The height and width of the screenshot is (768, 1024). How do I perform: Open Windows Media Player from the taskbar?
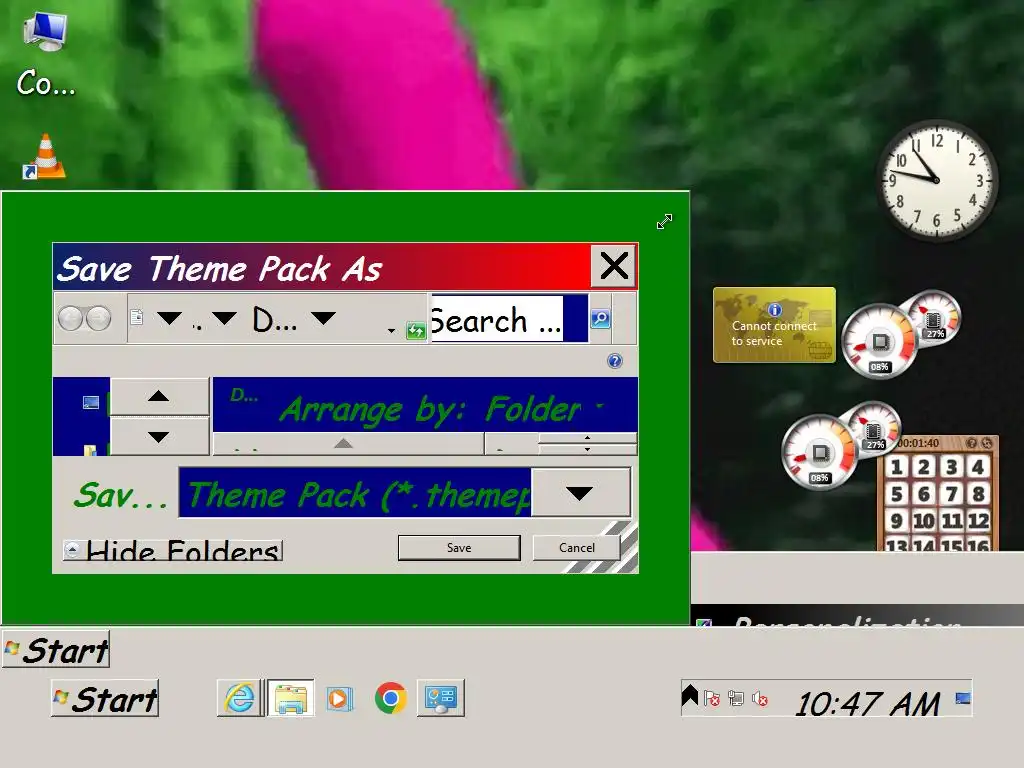(339, 699)
